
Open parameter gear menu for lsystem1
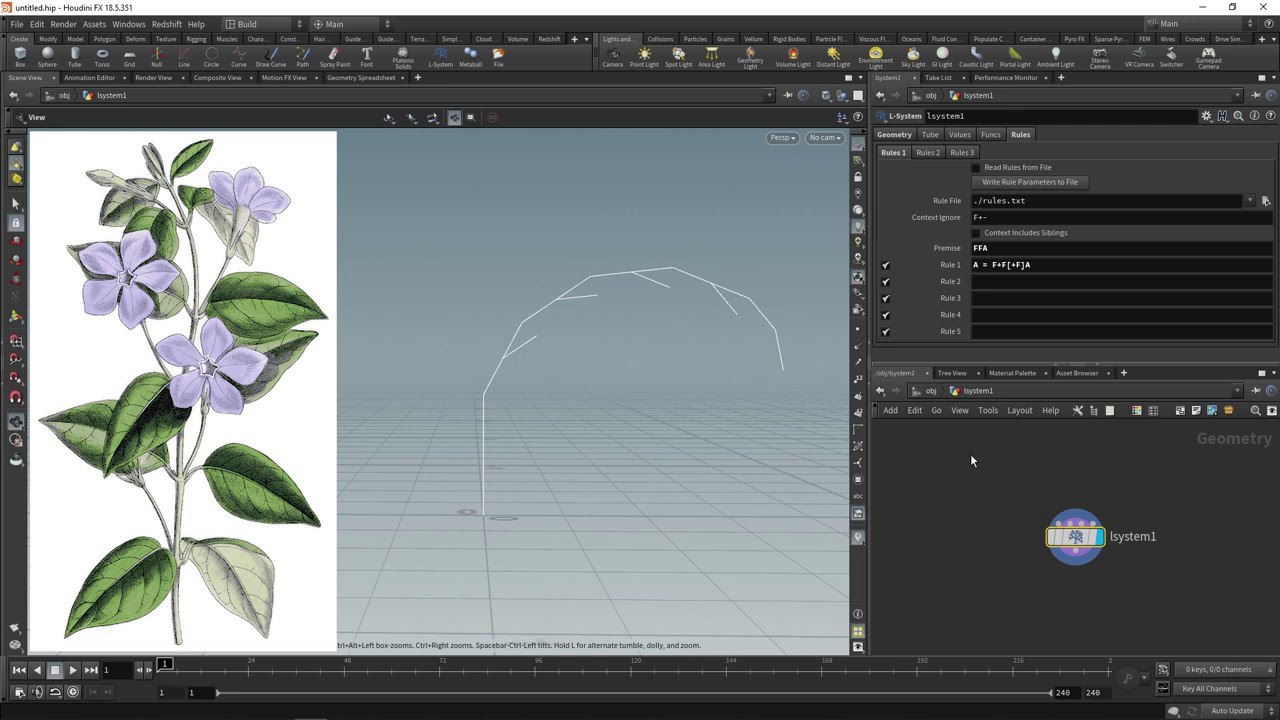tap(1206, 116)
